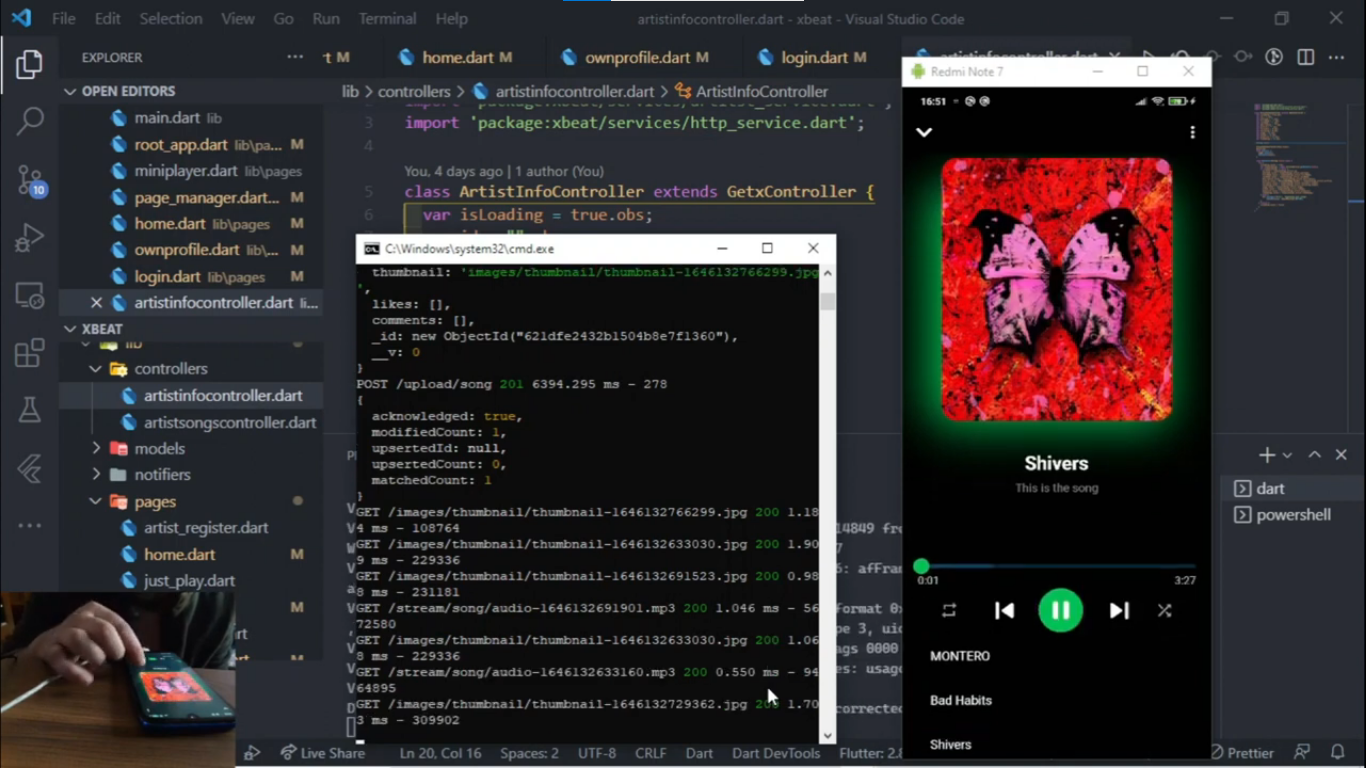The image size is (1366, 768).
Task: Collapse the player with down chevron
Action: [924, 132]
